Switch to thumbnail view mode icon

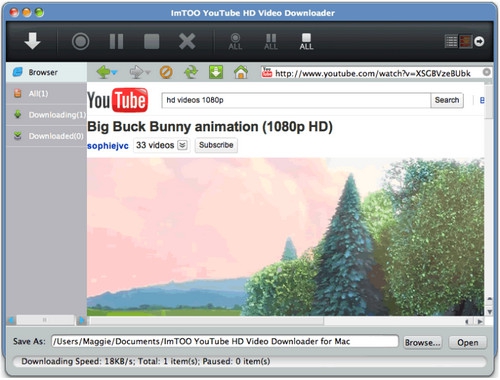[x=465, y=41]
